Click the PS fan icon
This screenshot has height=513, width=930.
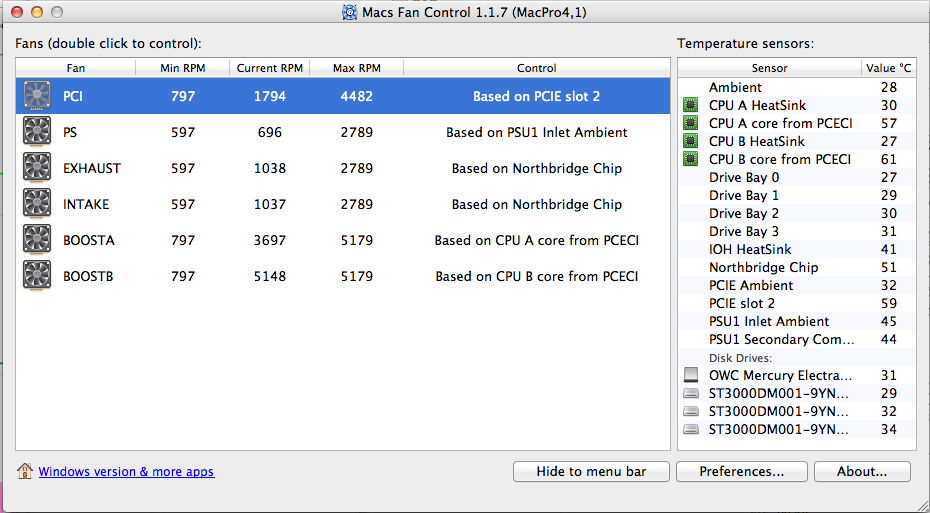click(37, 132)
